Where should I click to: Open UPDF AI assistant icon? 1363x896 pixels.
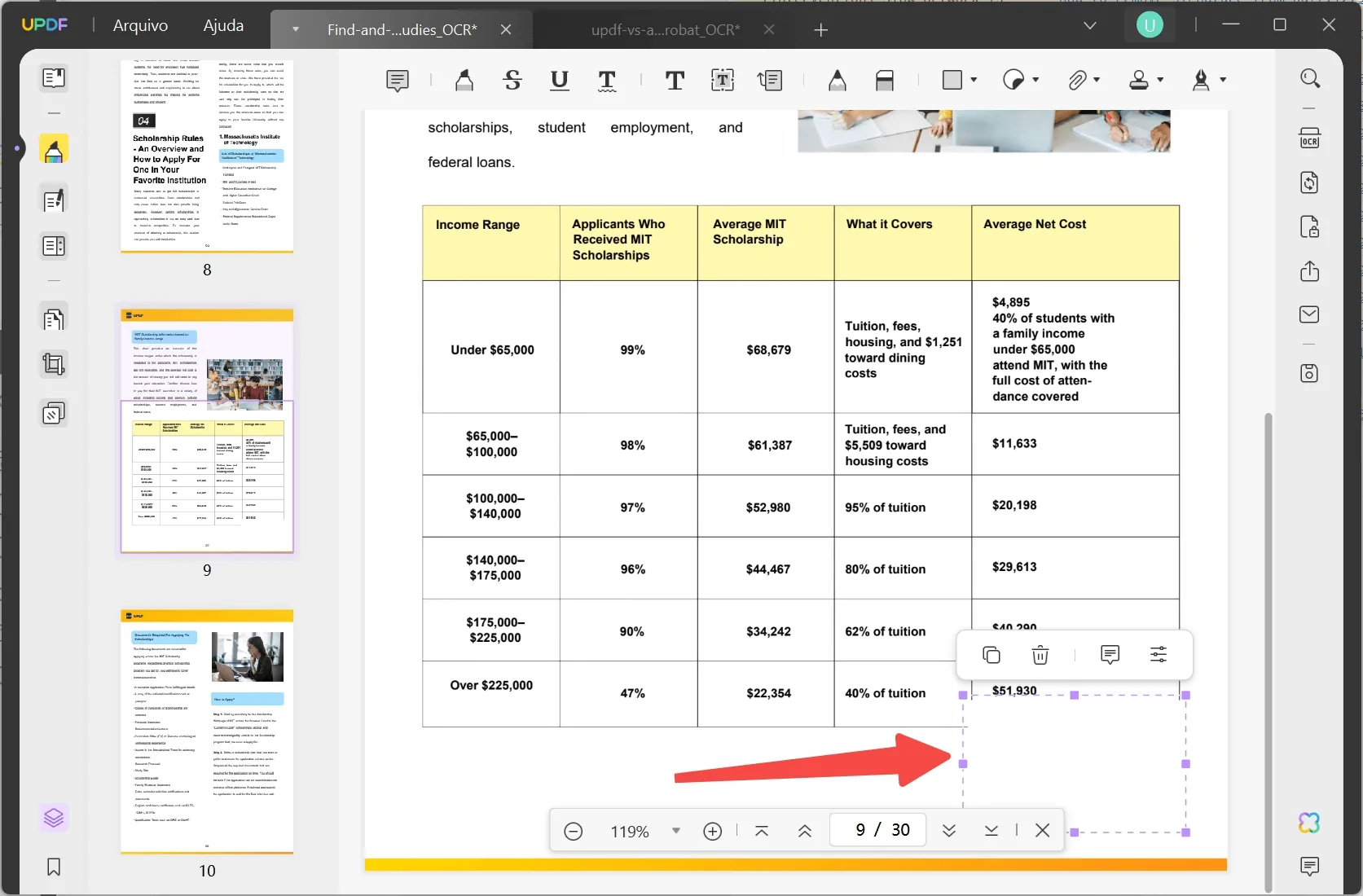point(1310,823)
